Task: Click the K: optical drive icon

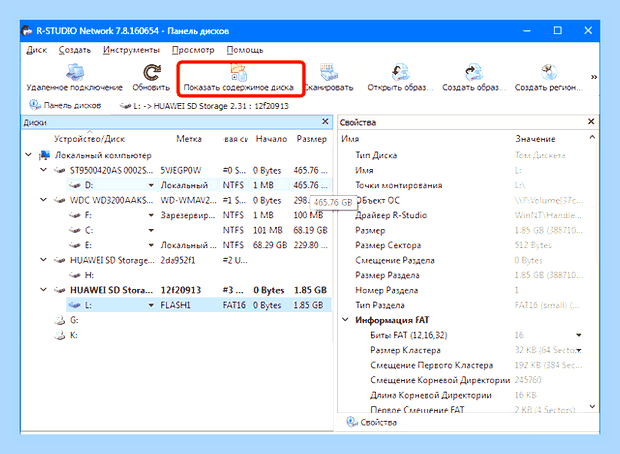Action: pos(59,335)
